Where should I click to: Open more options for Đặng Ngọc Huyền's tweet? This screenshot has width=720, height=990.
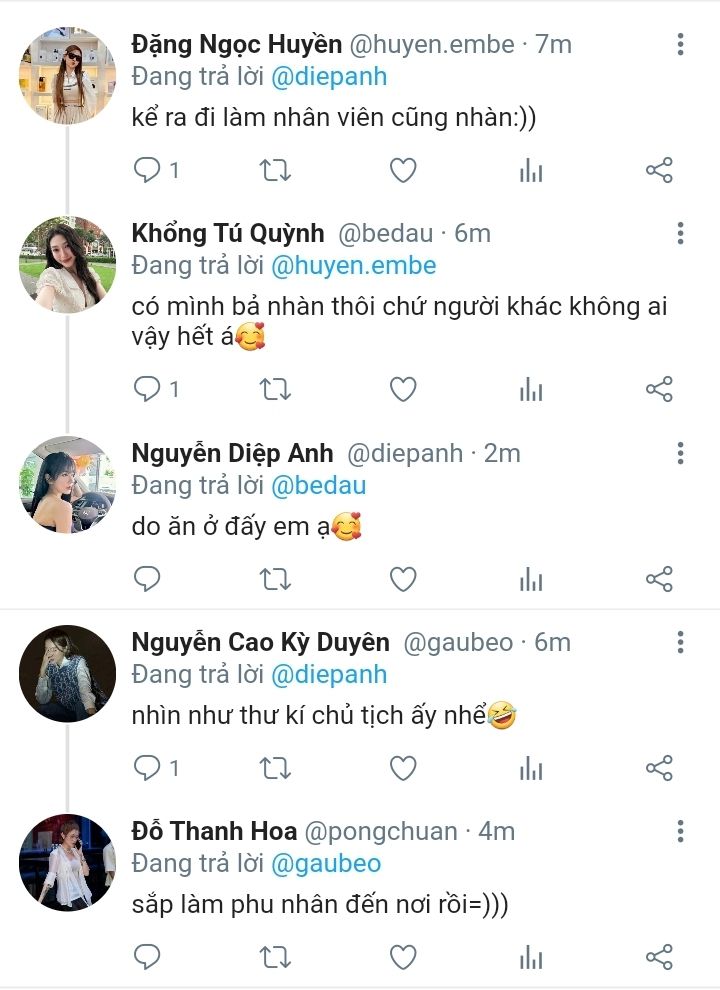point(680,44)
